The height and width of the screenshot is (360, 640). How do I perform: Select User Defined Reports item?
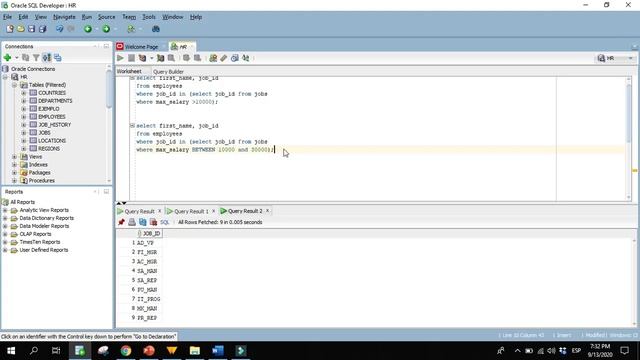pos(44,250)
